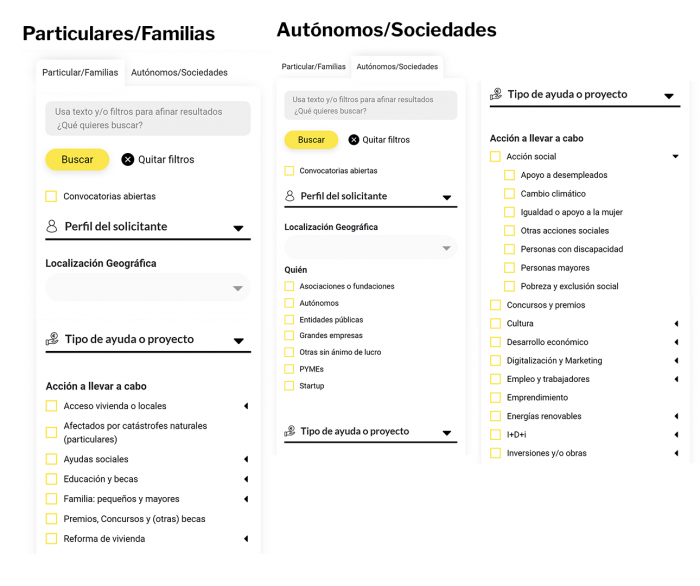Click the left yellow Buscar button
Image resolution: width=700 pixels, height=586 pixels.
77,159
